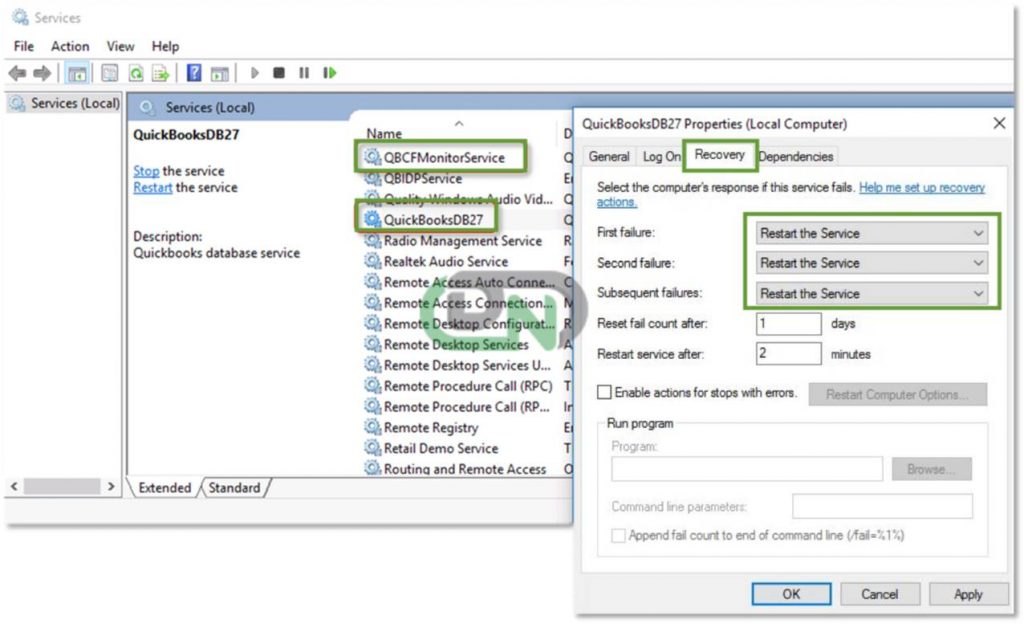This screenshot has width=1024, height=624.
Task: Enable actions for stops with errors
Action: point(605,392)
